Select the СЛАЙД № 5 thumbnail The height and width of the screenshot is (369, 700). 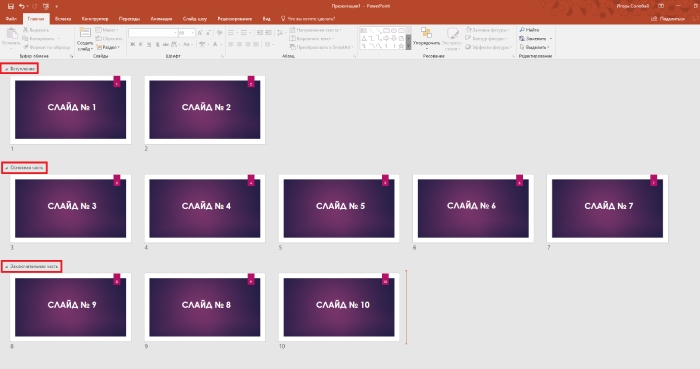tap(339, 208)
